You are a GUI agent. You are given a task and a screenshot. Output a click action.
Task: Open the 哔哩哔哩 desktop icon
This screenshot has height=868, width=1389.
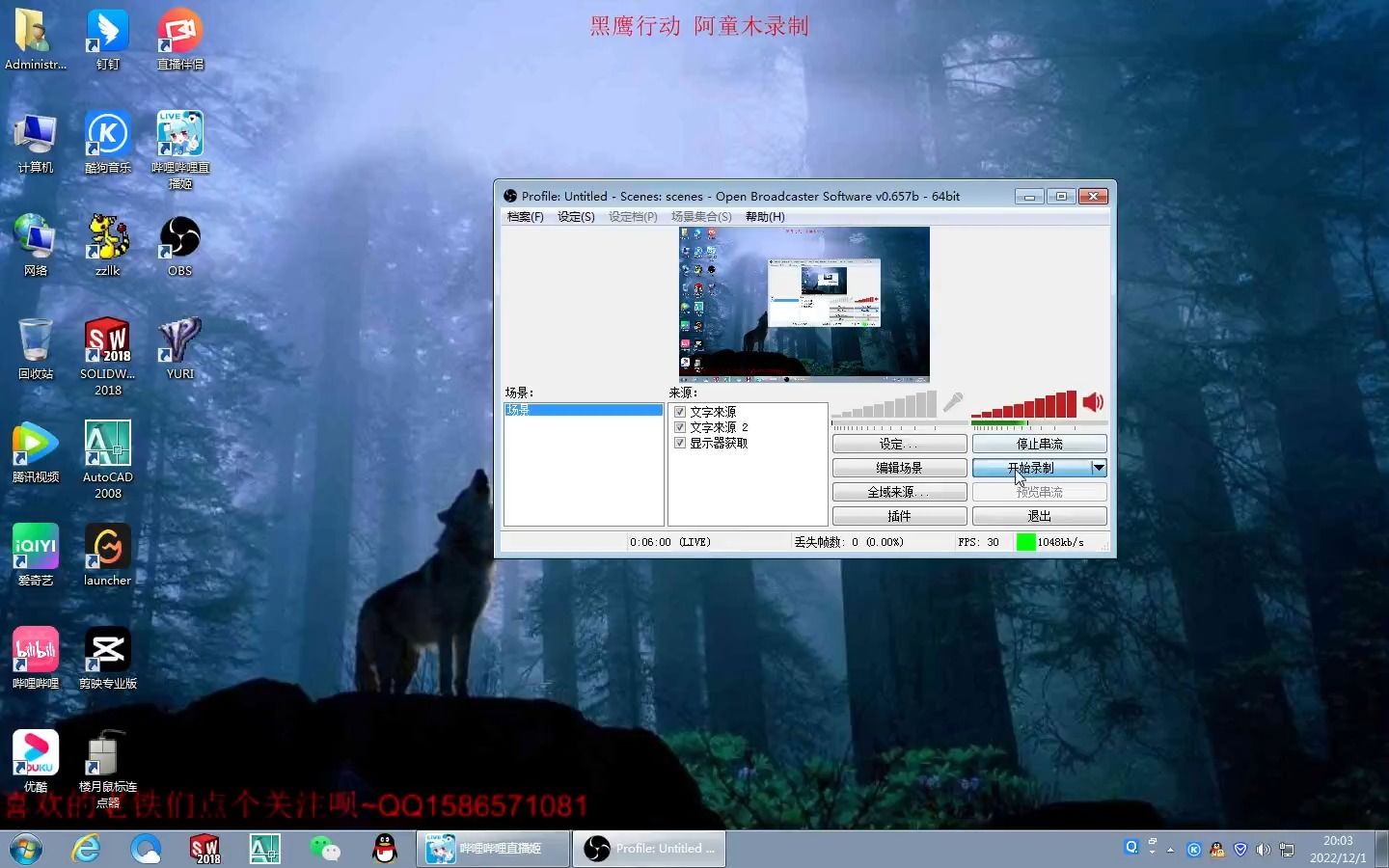point(36,659)
